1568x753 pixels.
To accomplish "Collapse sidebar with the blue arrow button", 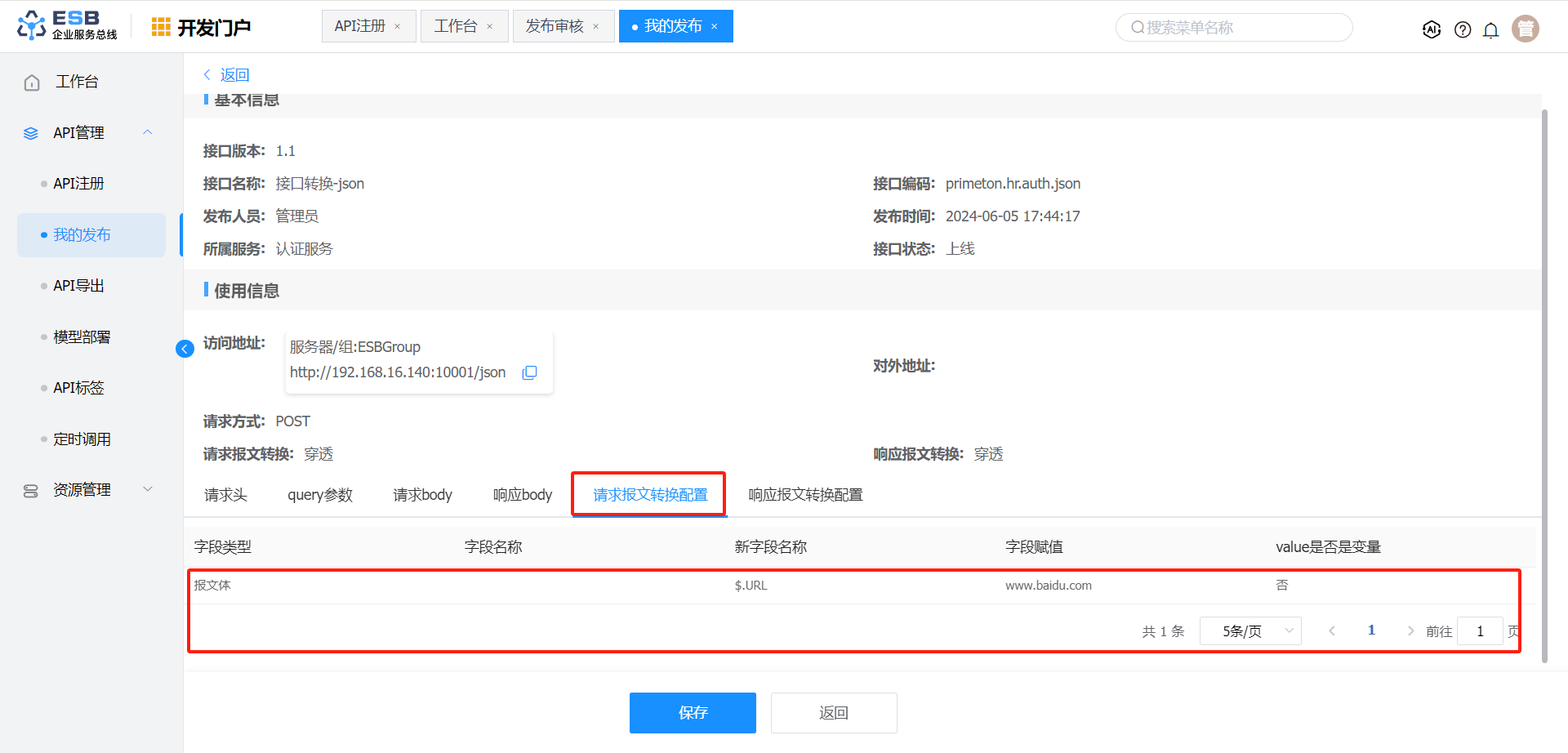I will tap(185, 349).
